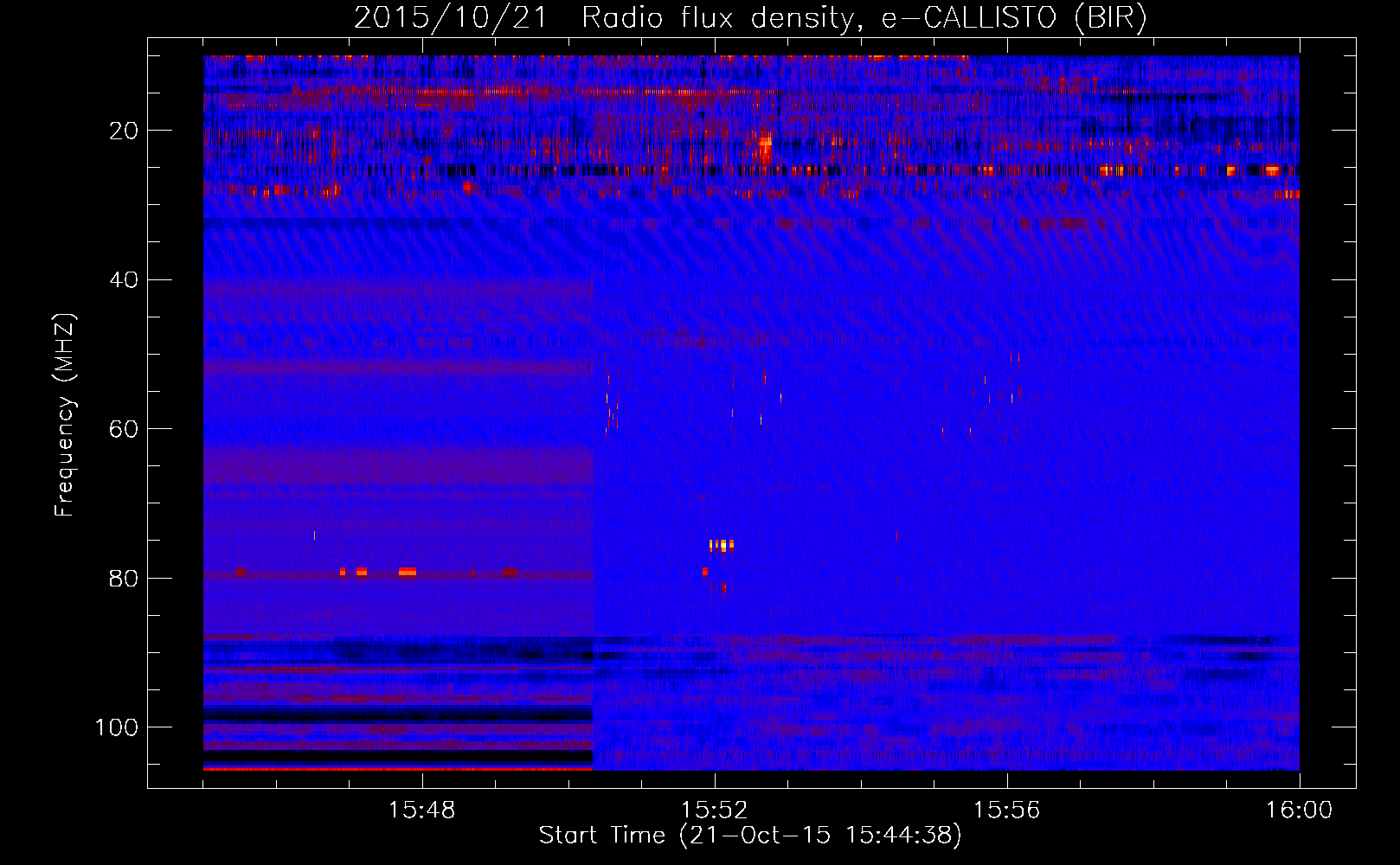Click the "Frequency (MHZ)" axis label
This screenshot has width=1400, height=865.
pos(65,415)
